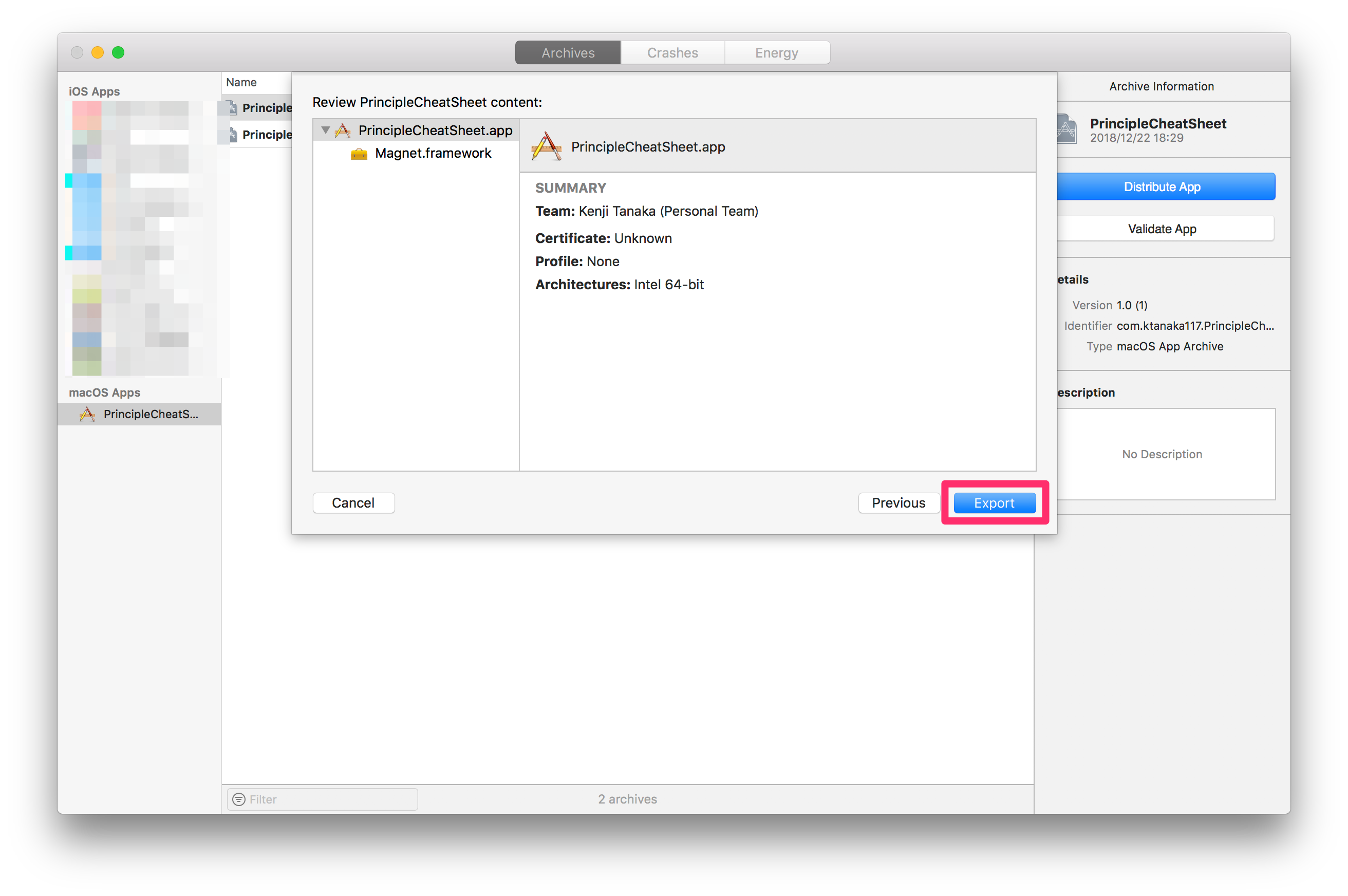1348x896 pixels.
Task: Click the Profile: None line
Action: (576, 261)
